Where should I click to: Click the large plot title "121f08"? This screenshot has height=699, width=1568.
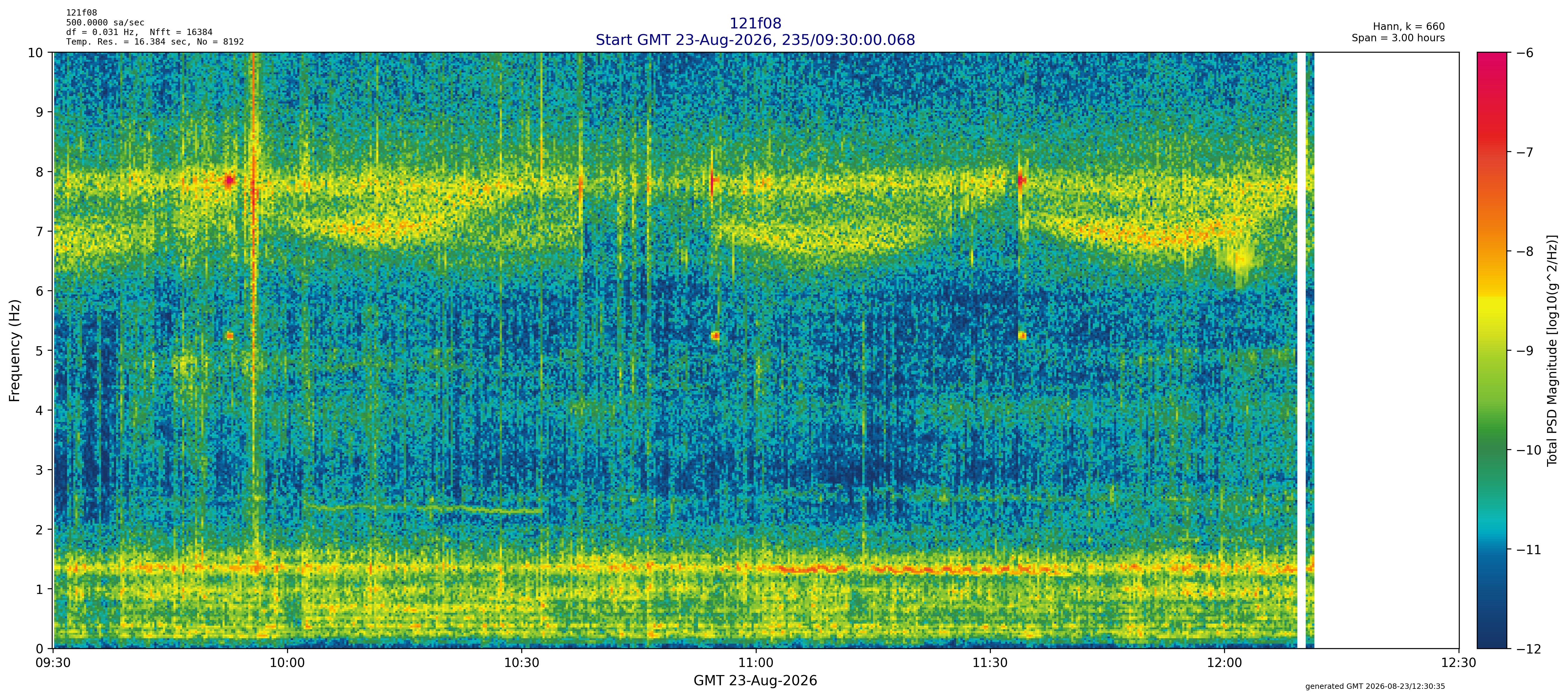[x=755, y=23]
